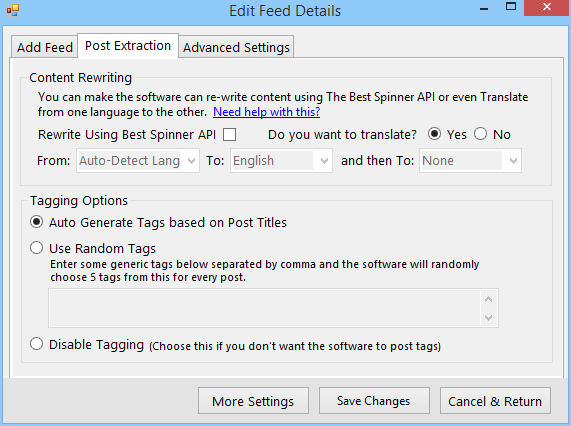Click inside the random tags text box
Viewport: 571px width, 426px height.
click(265, 308)
